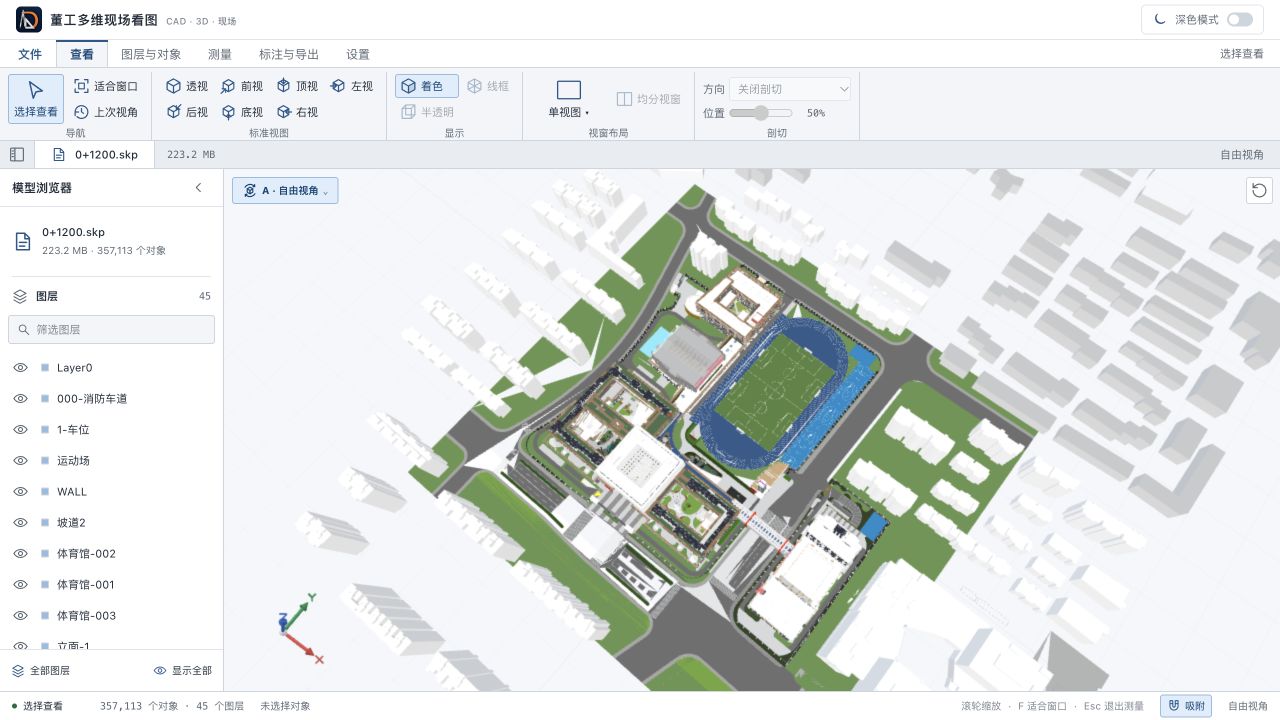Return to 上次视角 previous view
The height and width of the screenshot is (720, 1280).
pos(106,112)
